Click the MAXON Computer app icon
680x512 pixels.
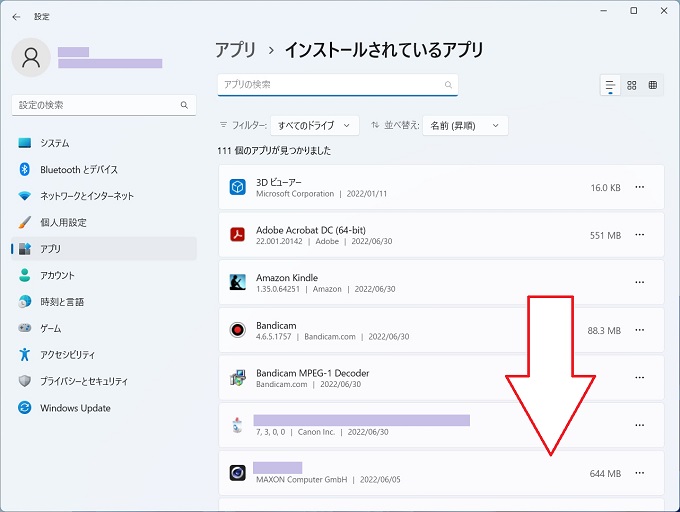pyautogui.click(x=238, y=473)
